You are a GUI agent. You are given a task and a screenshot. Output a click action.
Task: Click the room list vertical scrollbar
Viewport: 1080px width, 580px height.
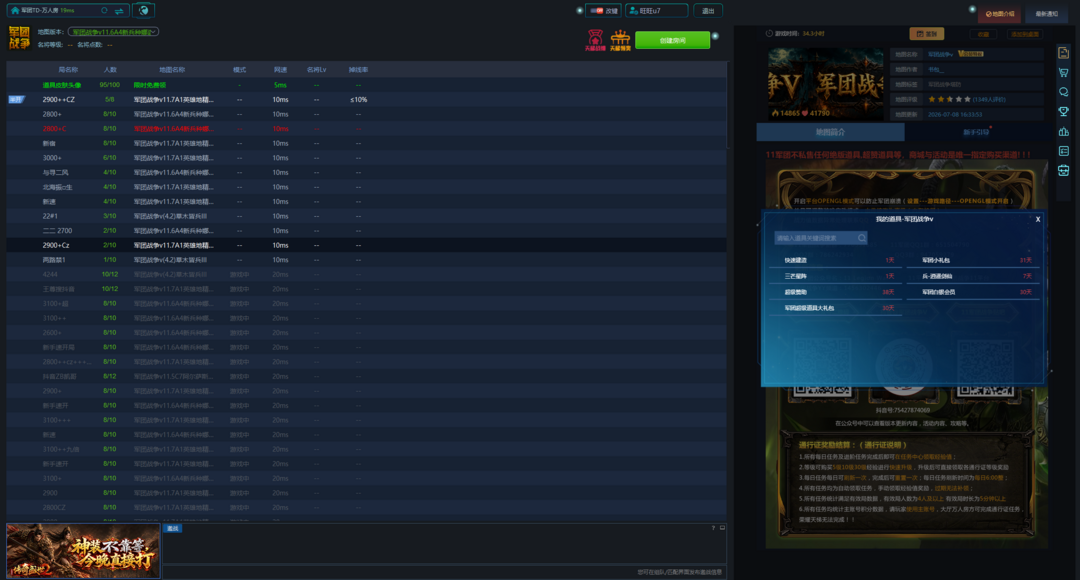[x=728, y=105]
